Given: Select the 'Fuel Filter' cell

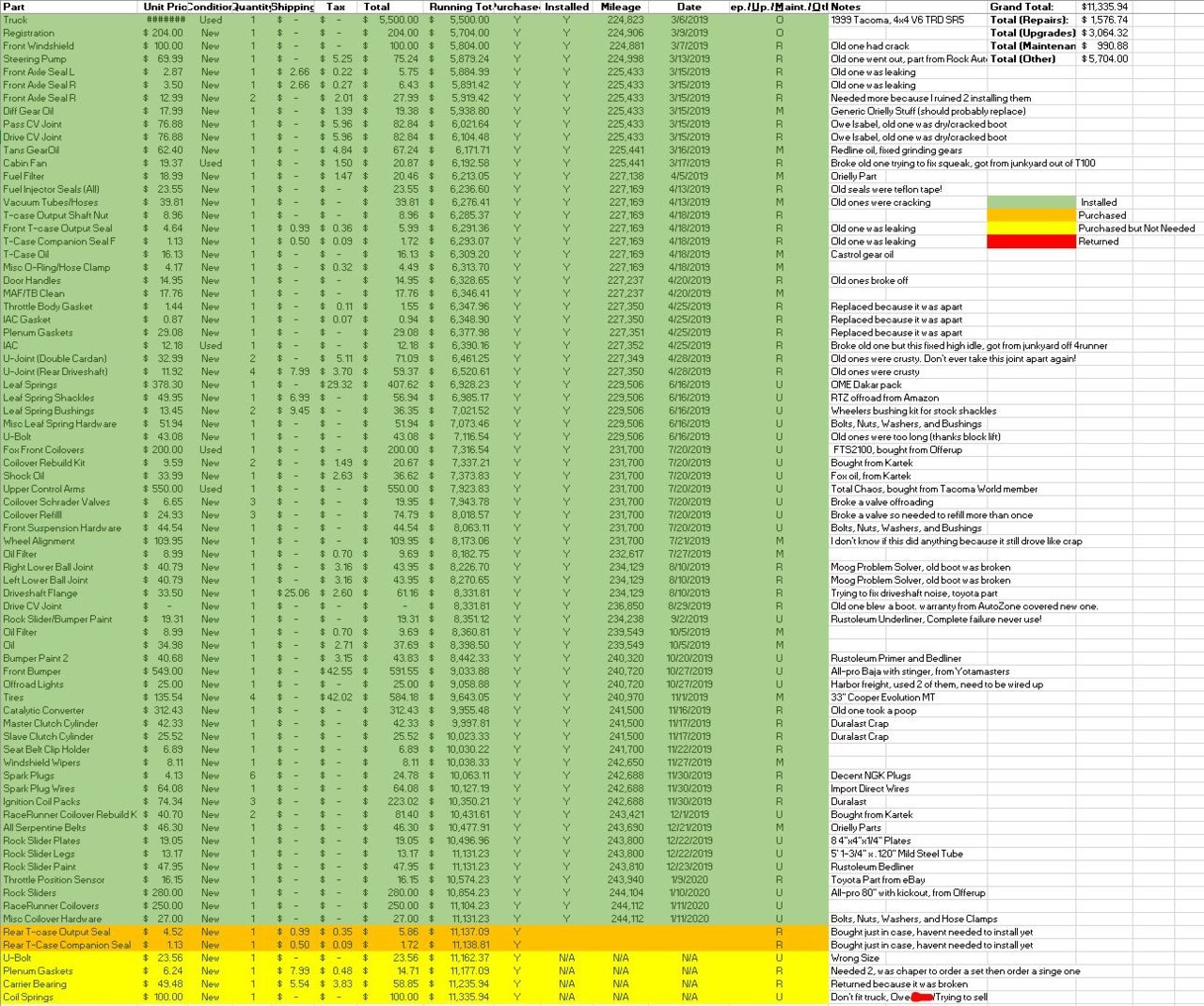Looking at the screenshot, I should 71,176.
